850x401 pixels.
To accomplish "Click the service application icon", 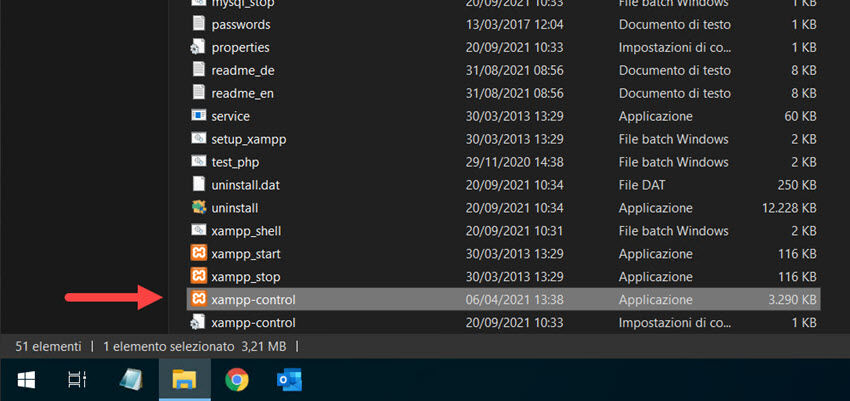I will click(x=198, y=116).
